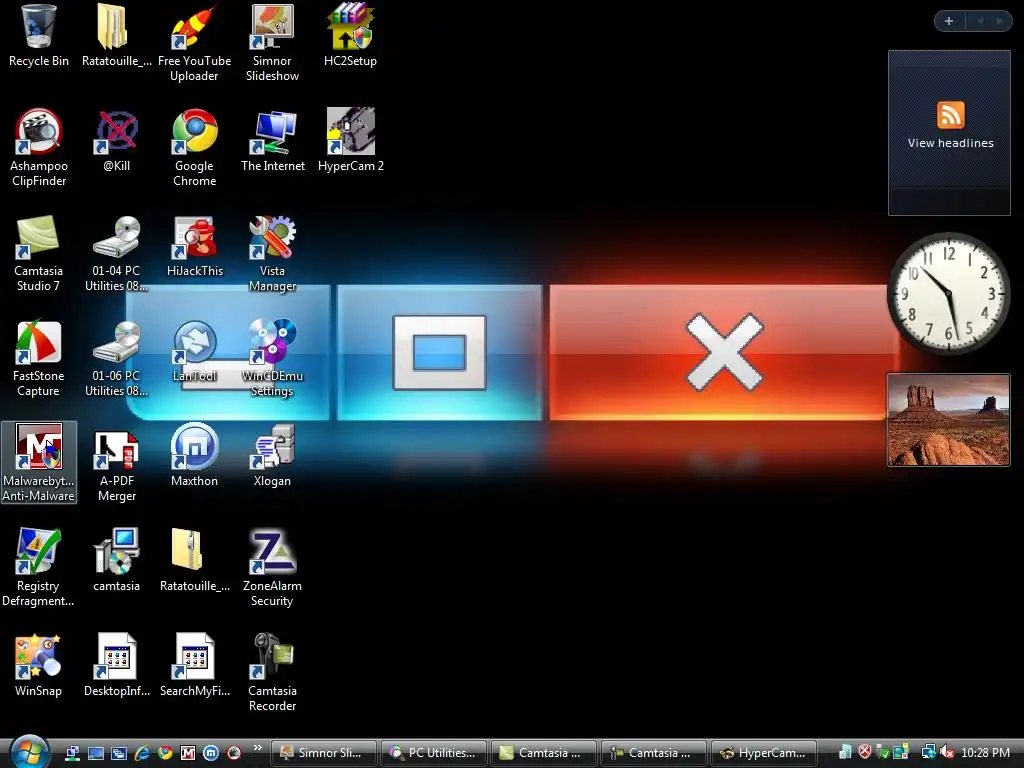Launch A-PDF Merger shortcut
The width and height of the screenshot is (1024, 768).
(116, 464)
